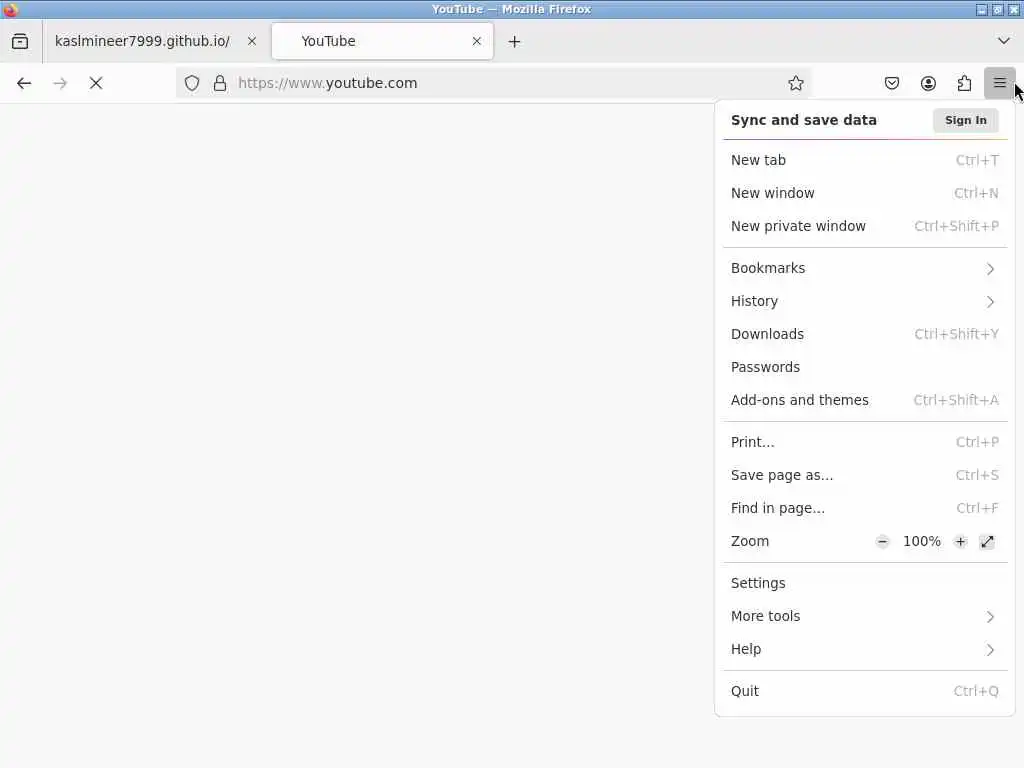Click Sync and save data header
The image size is (1024, 768).
click(803, 120)
